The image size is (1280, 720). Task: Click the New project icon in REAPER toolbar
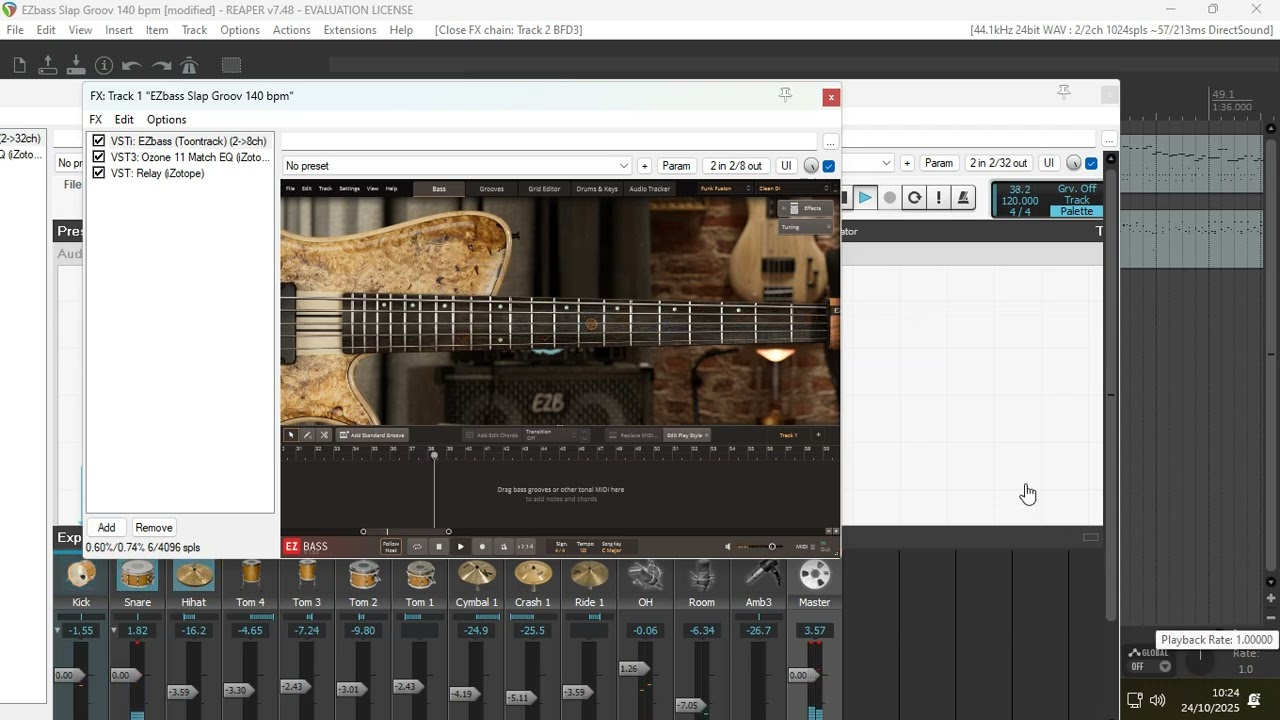coord(20,66)
